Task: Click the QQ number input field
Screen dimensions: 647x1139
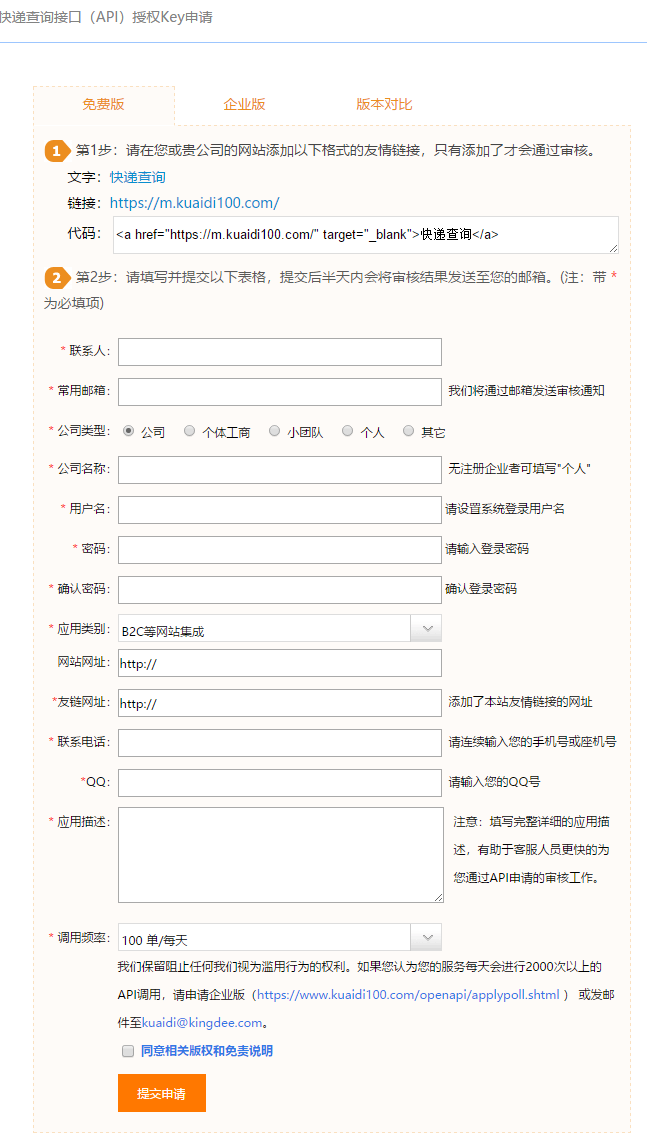Action: [280, 783]
